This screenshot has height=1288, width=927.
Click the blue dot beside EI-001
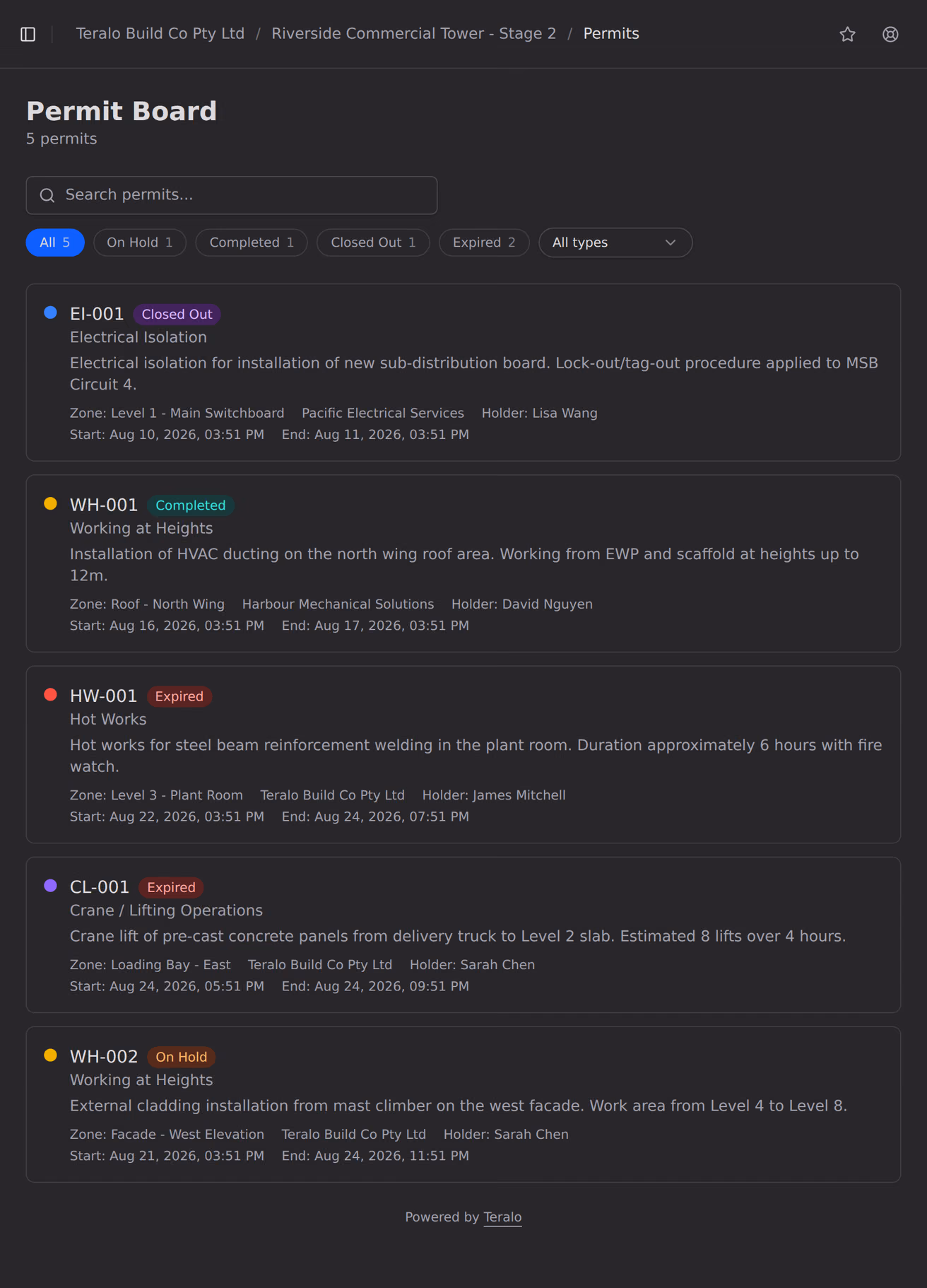pos(50,312)
